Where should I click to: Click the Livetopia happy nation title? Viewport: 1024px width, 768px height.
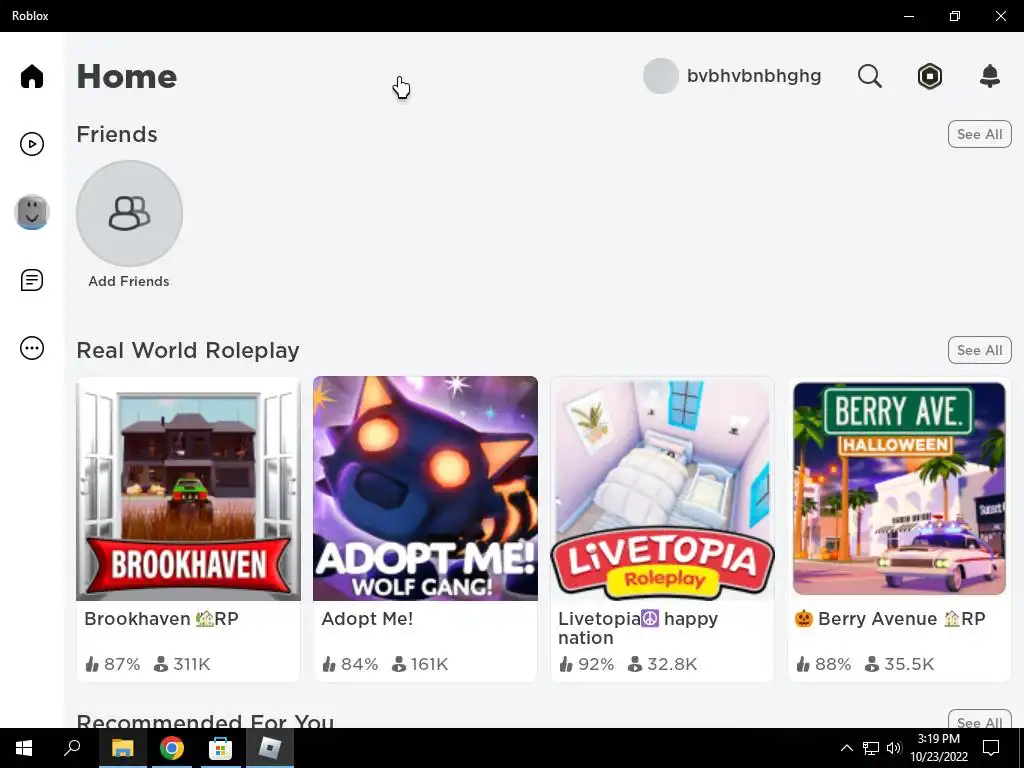638,628
